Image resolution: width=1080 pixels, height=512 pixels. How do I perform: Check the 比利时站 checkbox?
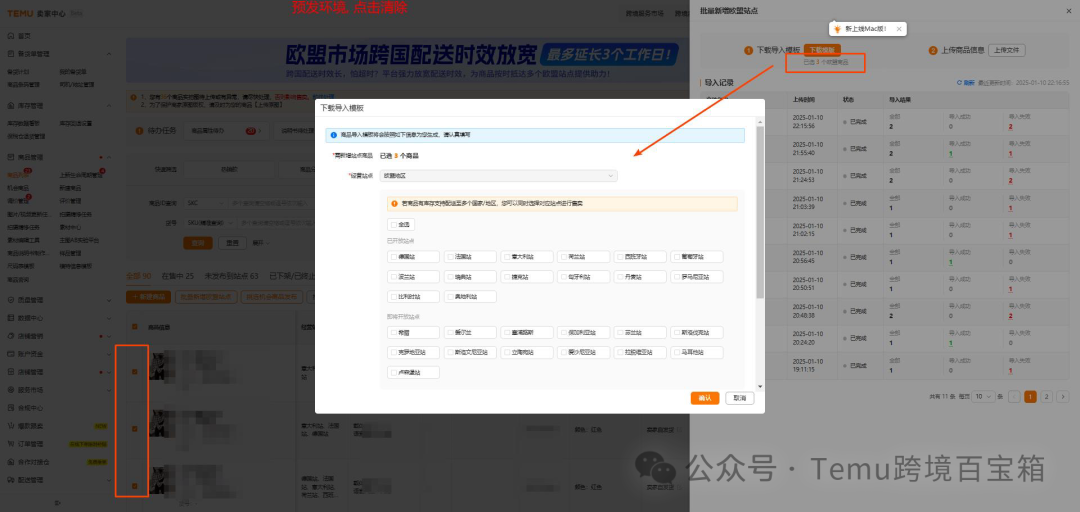(x=394, y=296)
